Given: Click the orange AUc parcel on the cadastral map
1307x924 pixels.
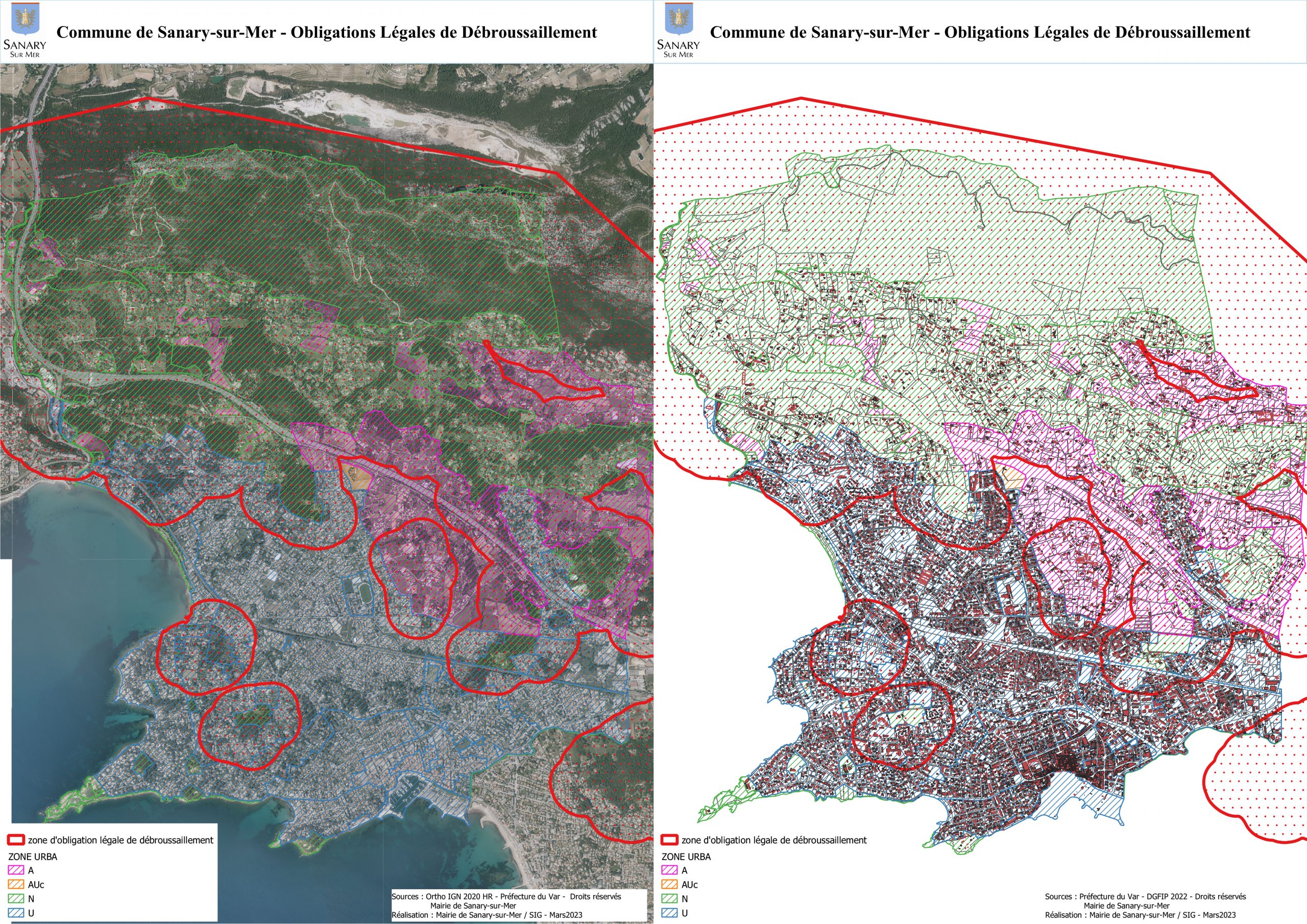Looking at the screenshot, I should (x=1010, y=477).
